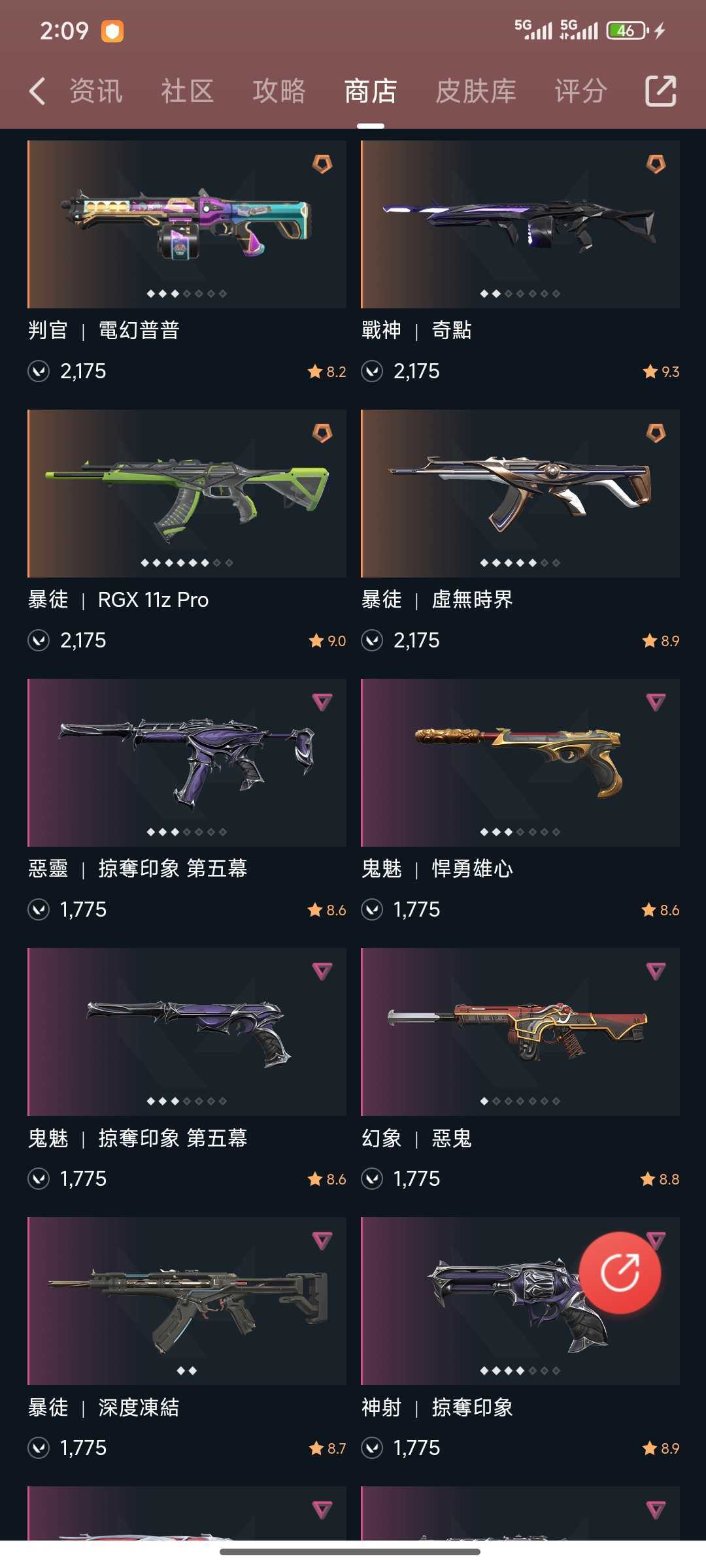Screen dimensions: 706x1568
Task: Tap the VP currency icon under 虛無時界
Action: (372, 640)
